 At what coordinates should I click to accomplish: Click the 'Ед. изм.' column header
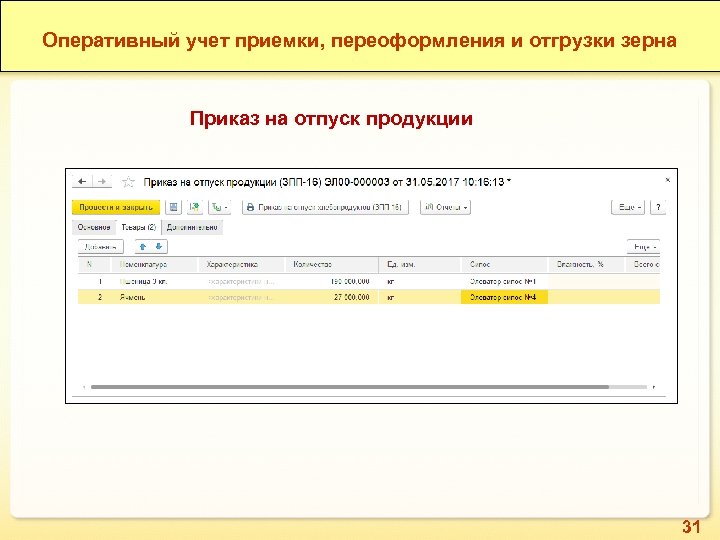(x=419, y=264)
